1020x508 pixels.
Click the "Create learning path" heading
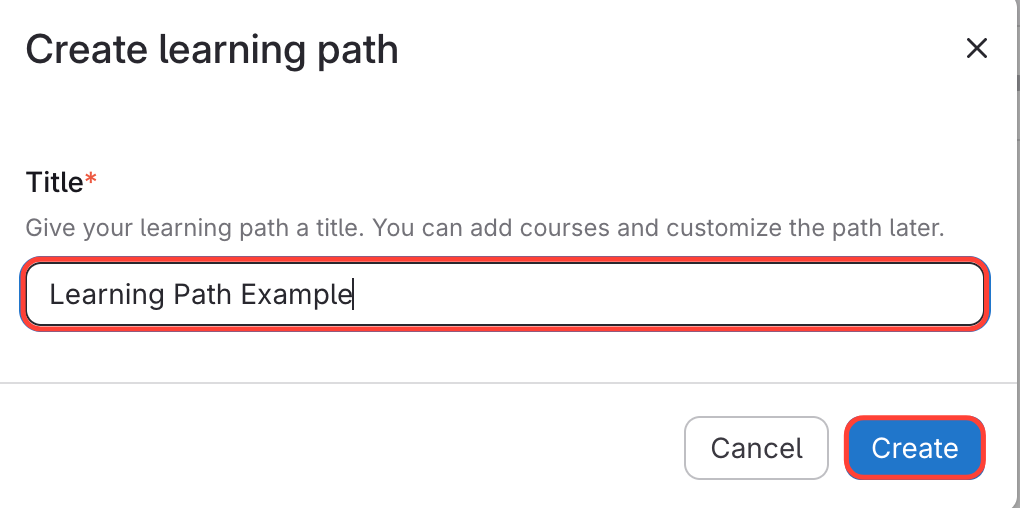pos(212,49)
